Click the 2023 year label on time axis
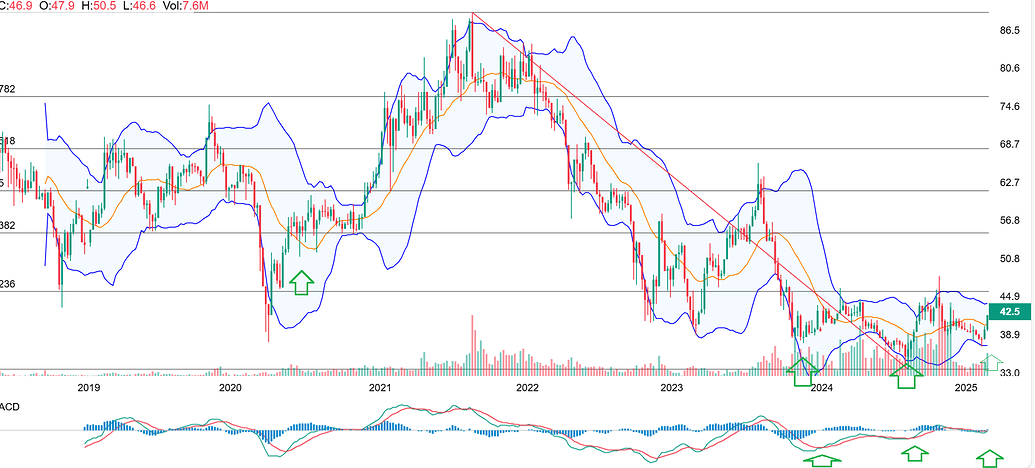The height and width of the screenshot is (468, 1035). click(671, 387)
